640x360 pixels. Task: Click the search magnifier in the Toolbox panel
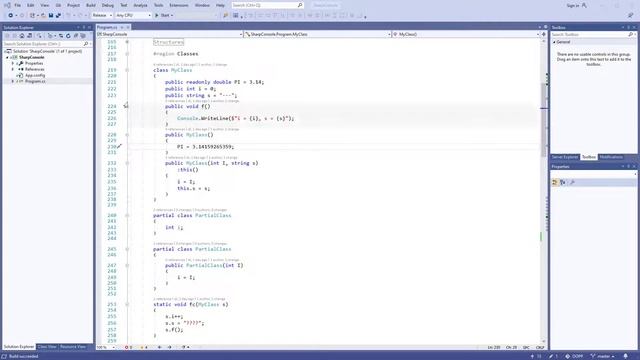630,35
